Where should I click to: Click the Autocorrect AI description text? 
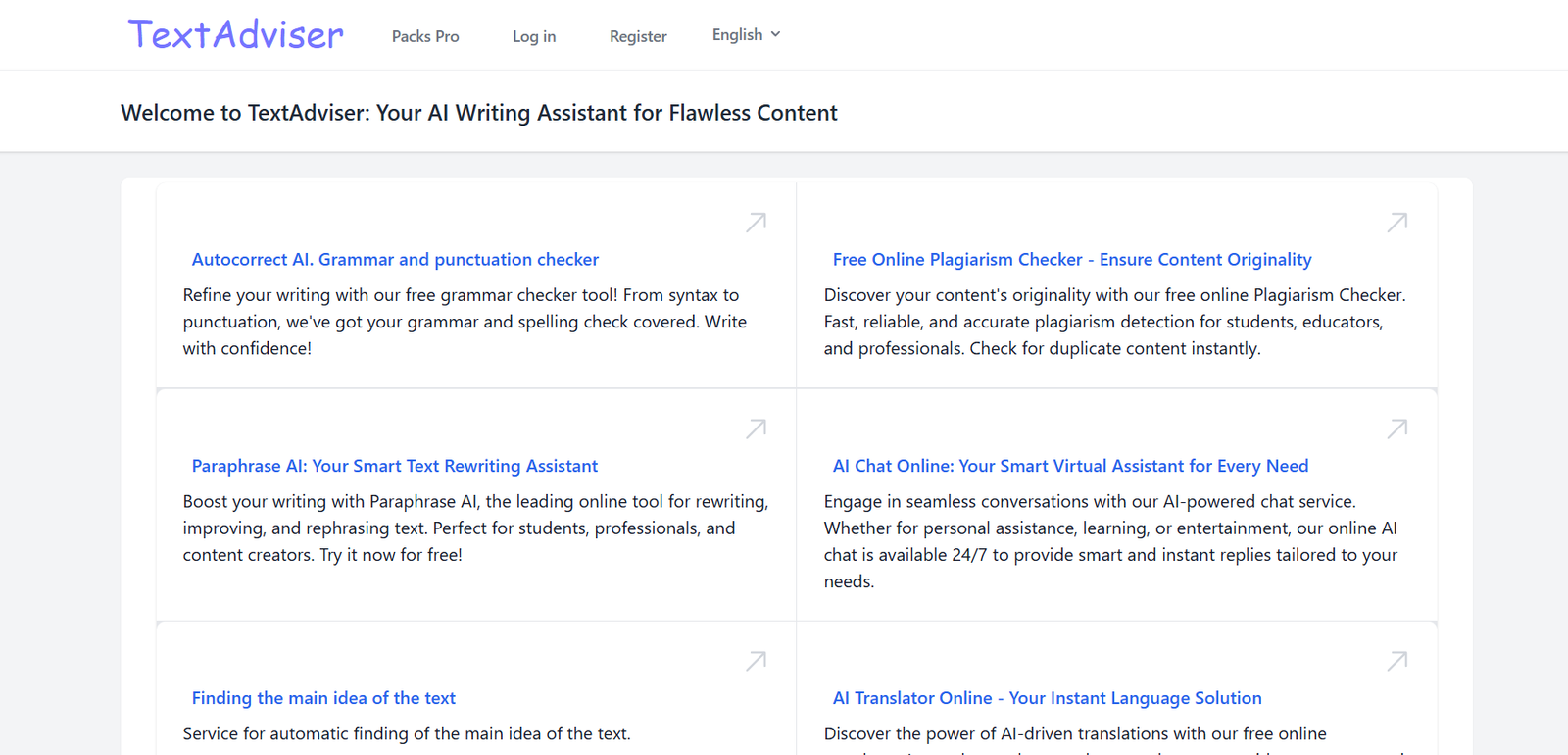(465, 322)
